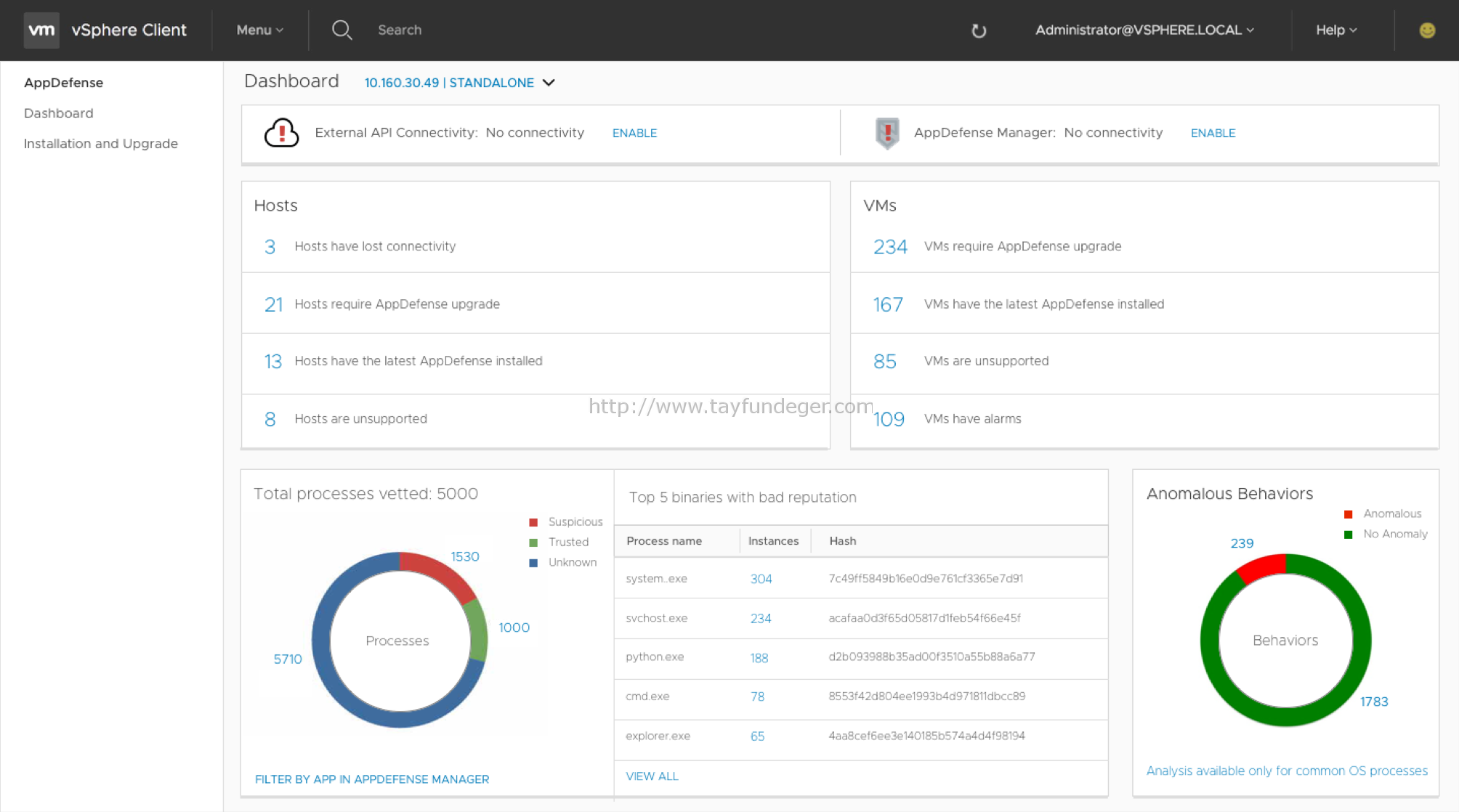Click the smiley feedback icon
The width and height of the screenshot is (1459, 812).
(x=1427, y=30)
